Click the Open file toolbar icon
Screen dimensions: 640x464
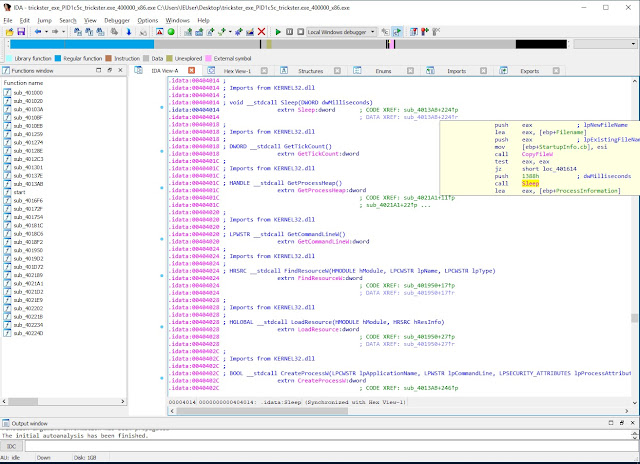[x=8, y=32]
